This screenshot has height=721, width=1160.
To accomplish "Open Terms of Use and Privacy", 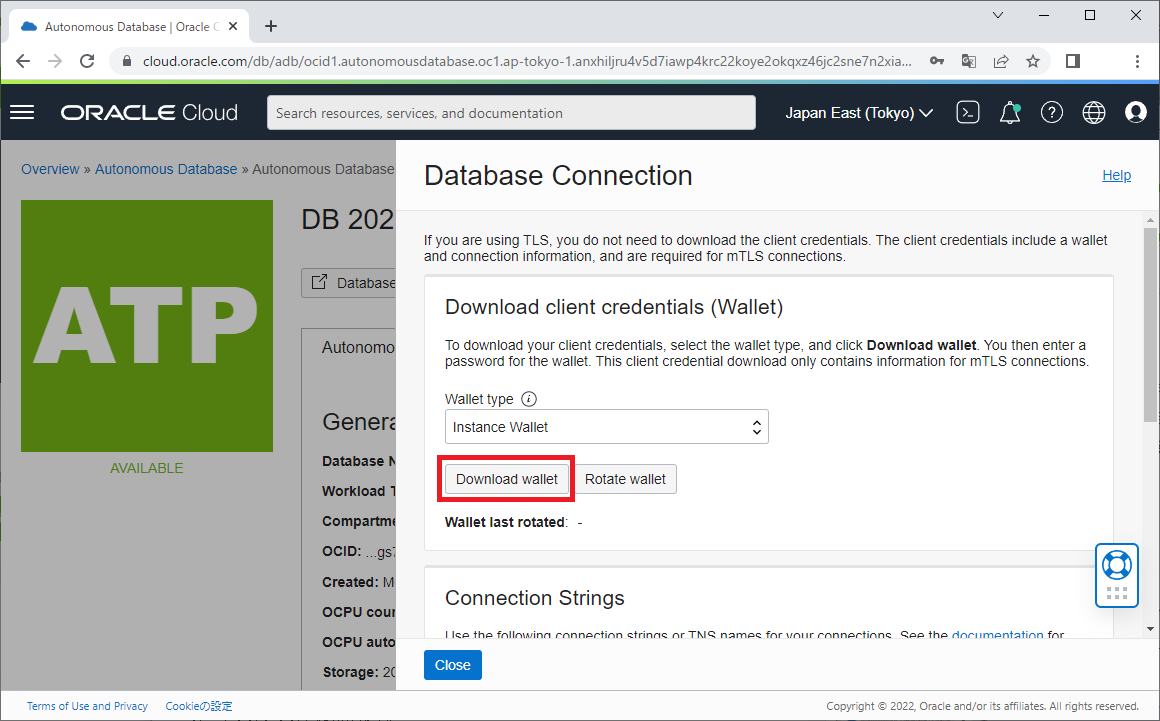I will click(87, 706).
